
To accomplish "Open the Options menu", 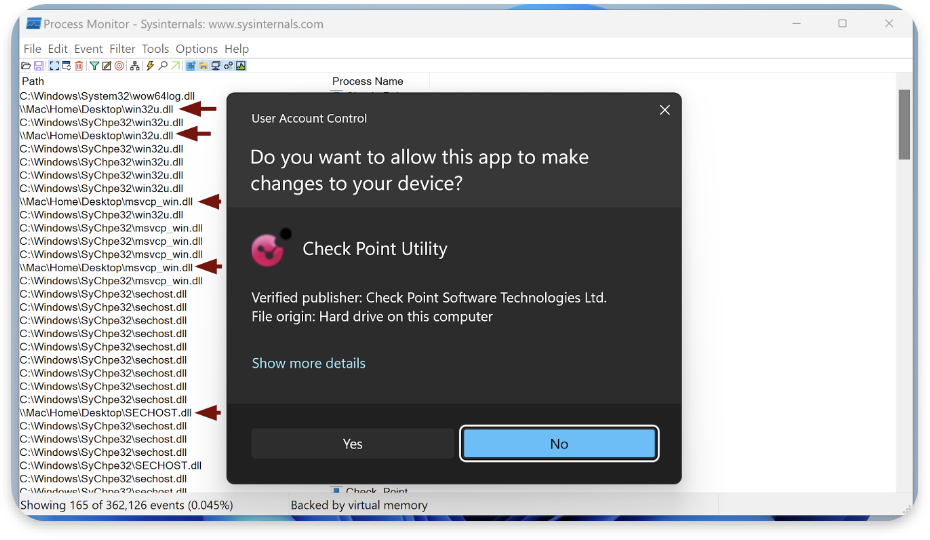I will [x=196, y=49].
